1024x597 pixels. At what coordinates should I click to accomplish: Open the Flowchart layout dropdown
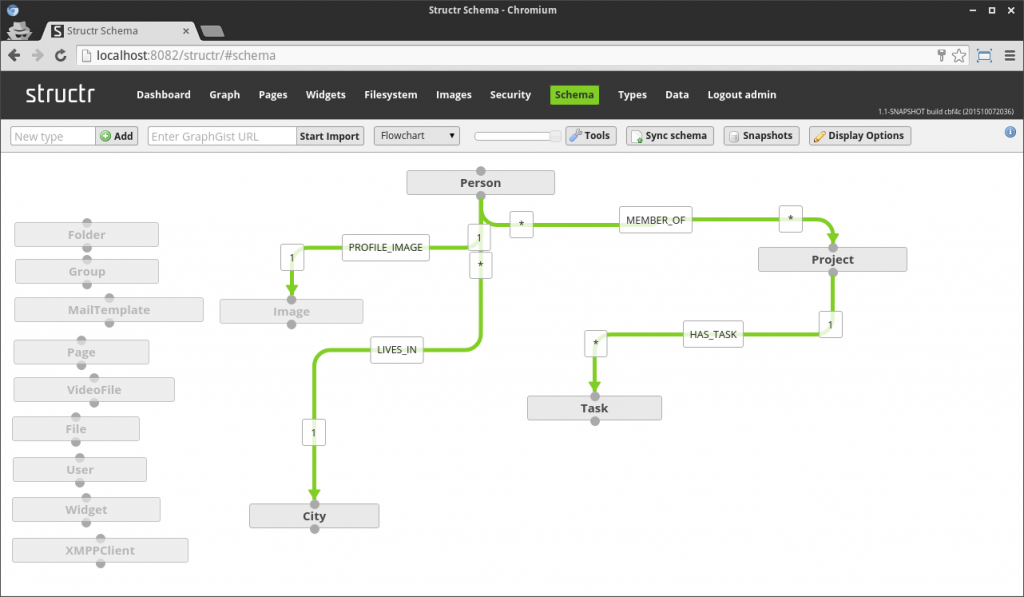(416, 135)
